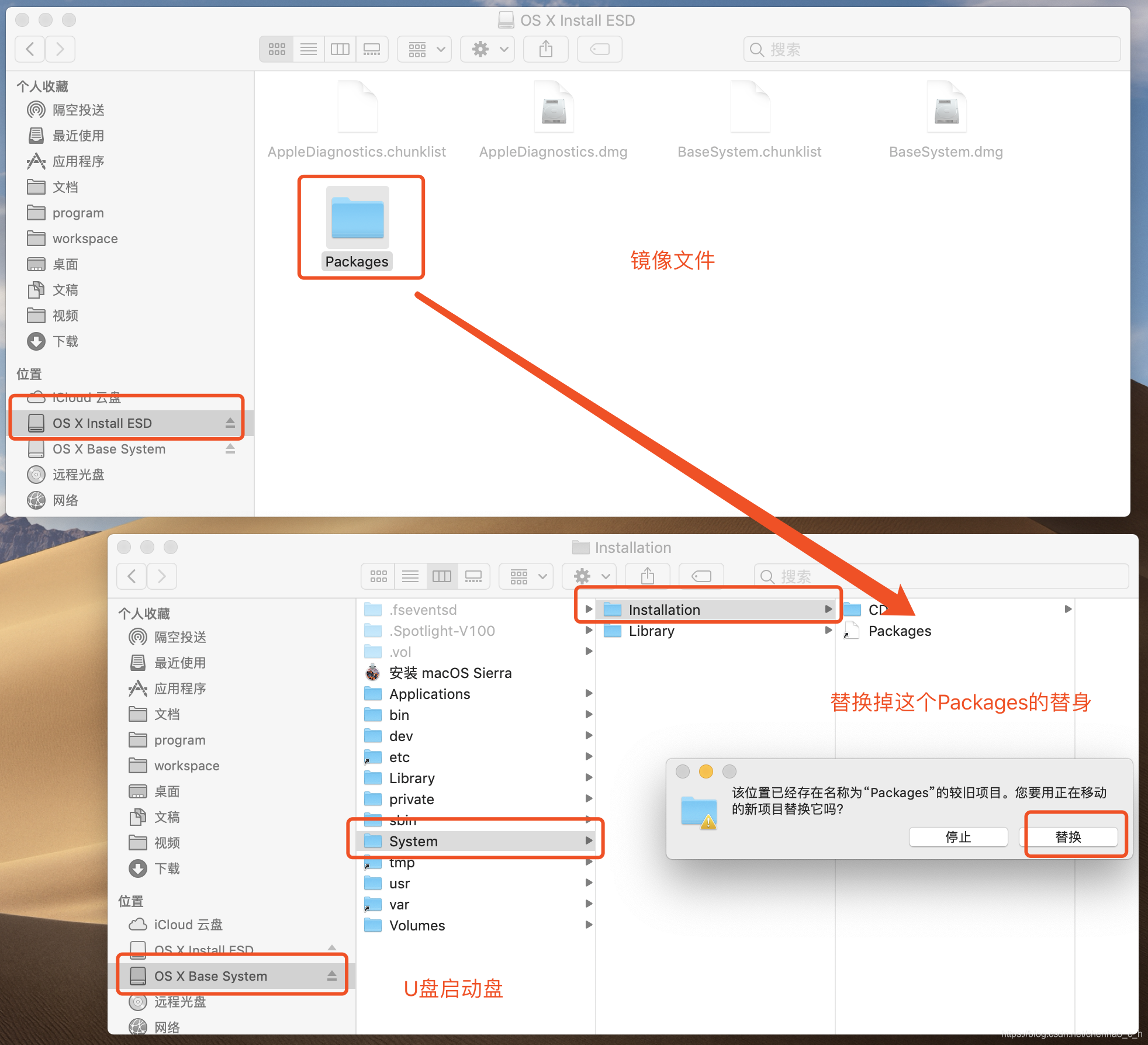Switch to gallery view in Installation window
The height and width of the screenshot is (1045, 1148).
click(x=473, y=576)
